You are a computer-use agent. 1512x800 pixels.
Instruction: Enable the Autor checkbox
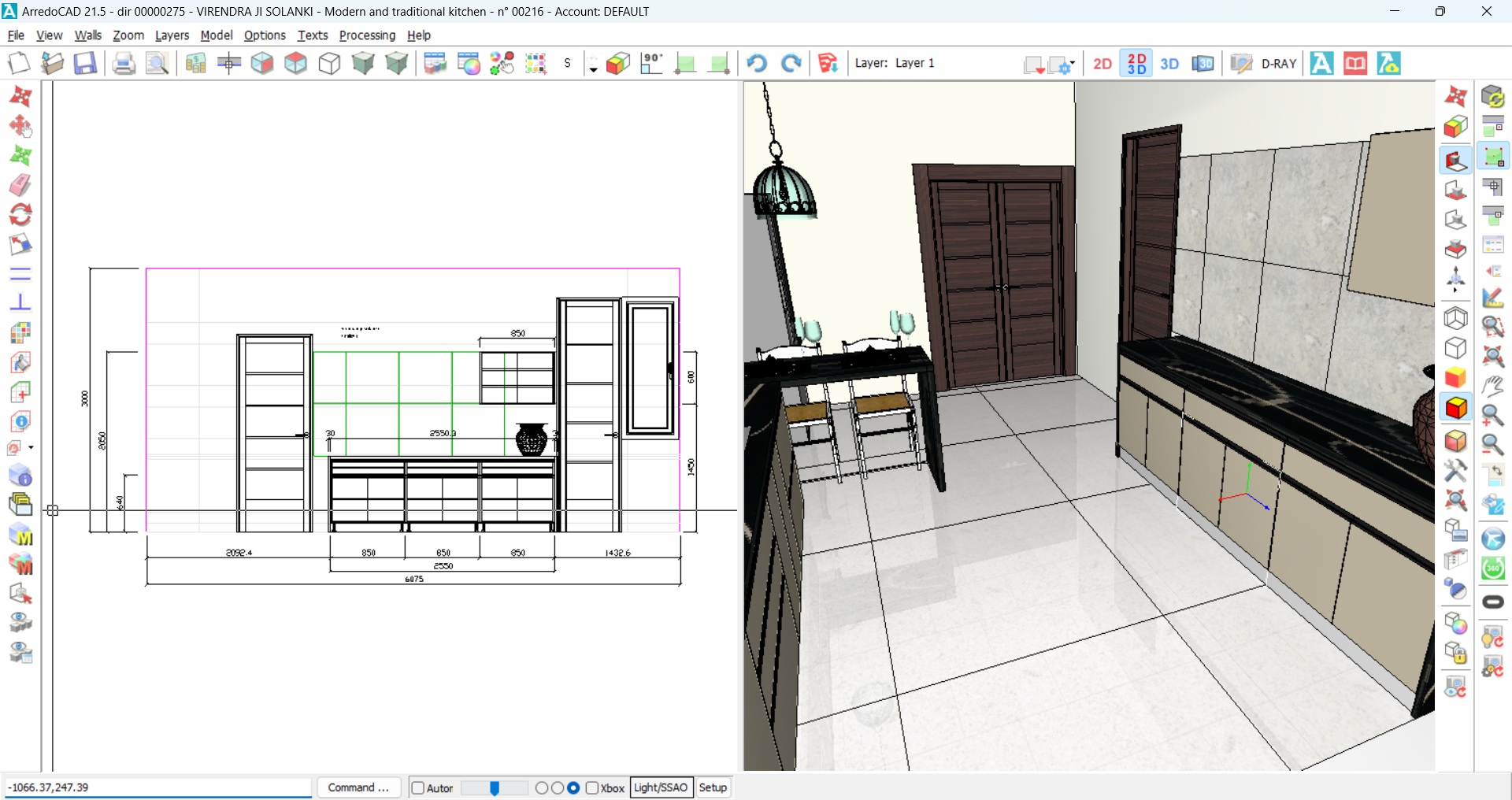(x=418, y=788)
